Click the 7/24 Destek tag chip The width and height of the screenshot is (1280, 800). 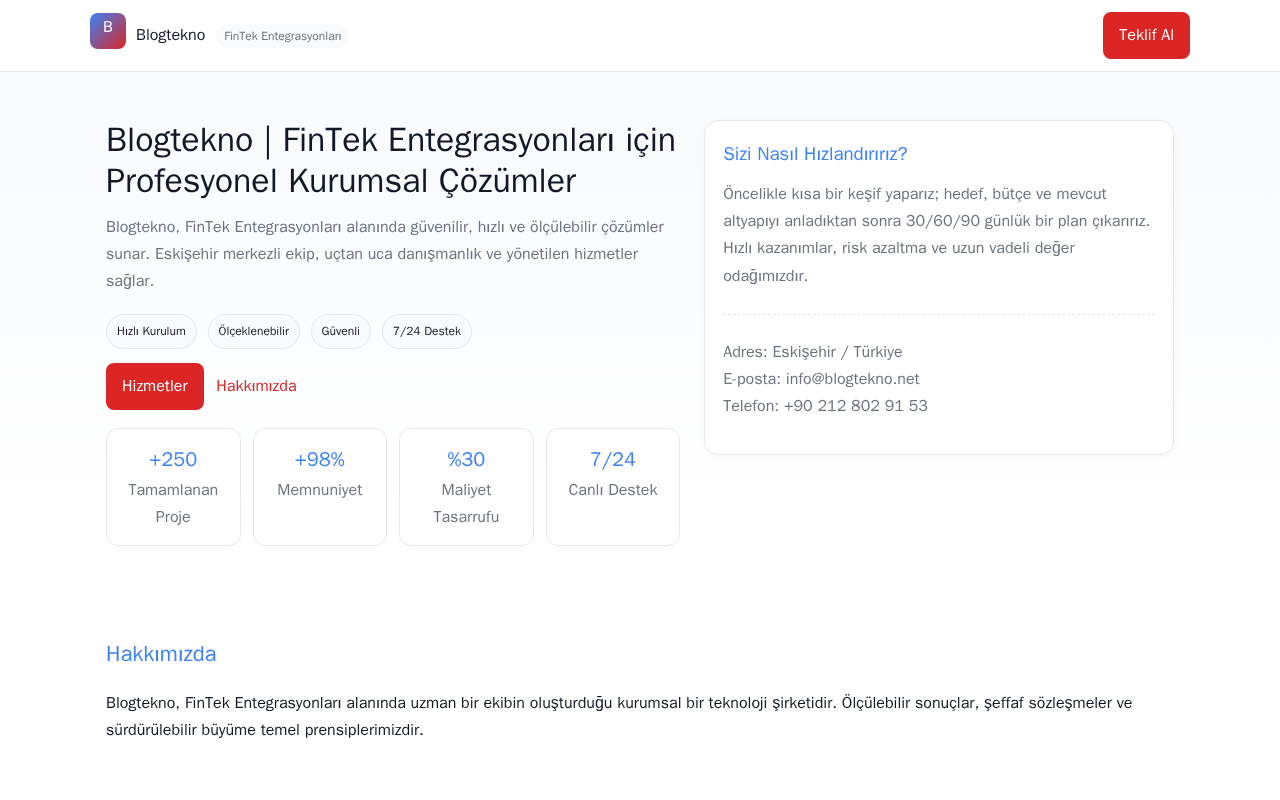coord(427,331)
